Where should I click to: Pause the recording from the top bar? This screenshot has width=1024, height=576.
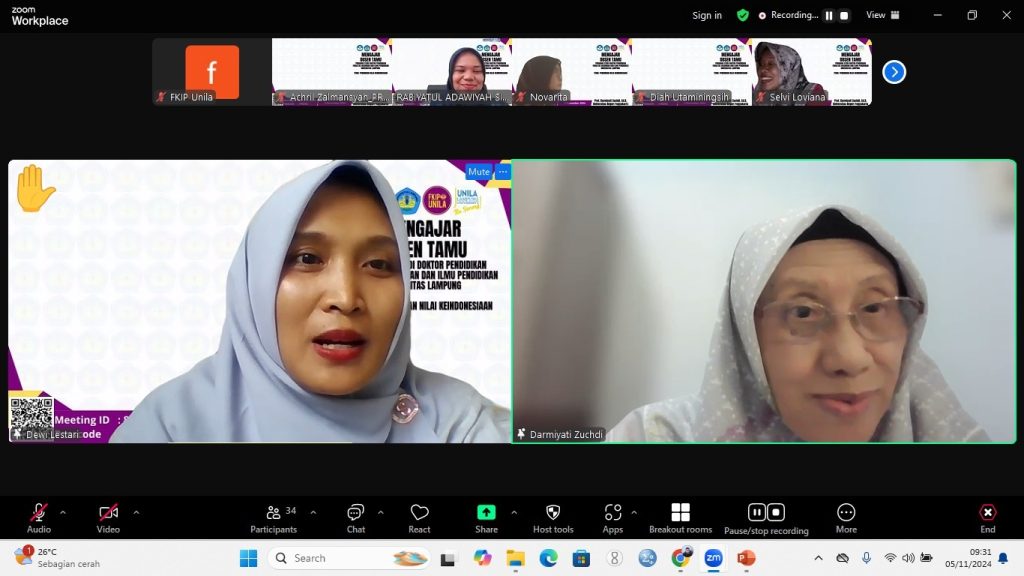828,15
